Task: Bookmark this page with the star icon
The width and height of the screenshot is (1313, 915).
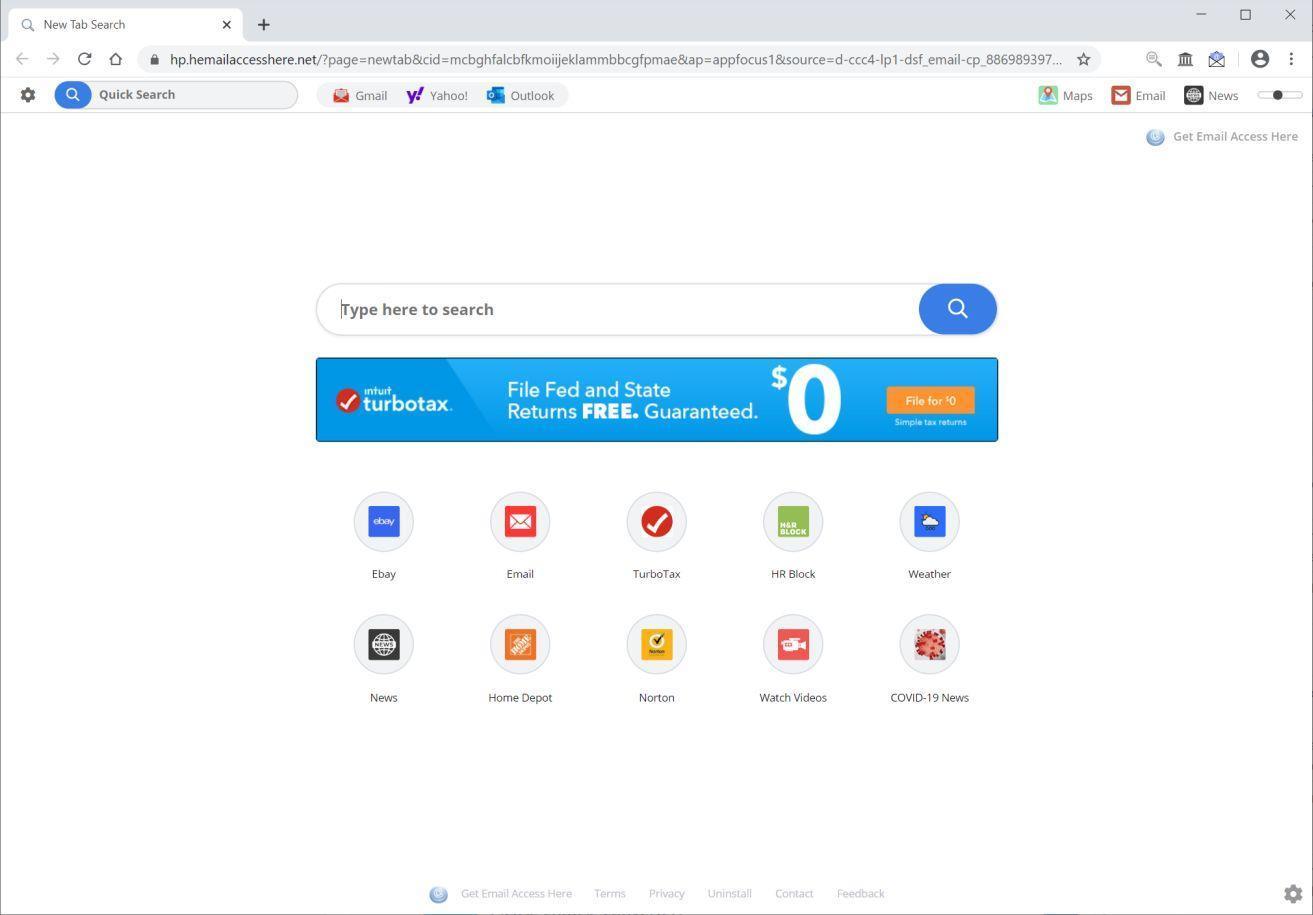Action: [x=1083, y=59]
